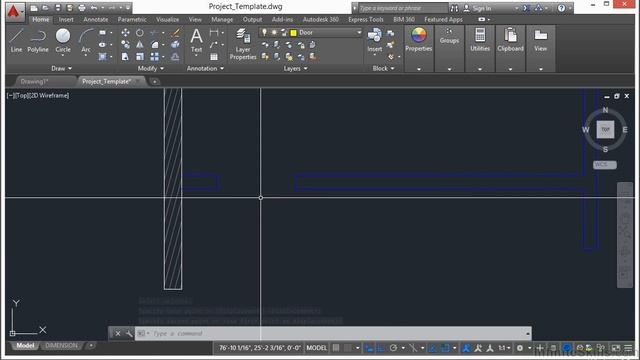Click the Scale tool icon in Modify
640x360 pixels.
point(140,57)
